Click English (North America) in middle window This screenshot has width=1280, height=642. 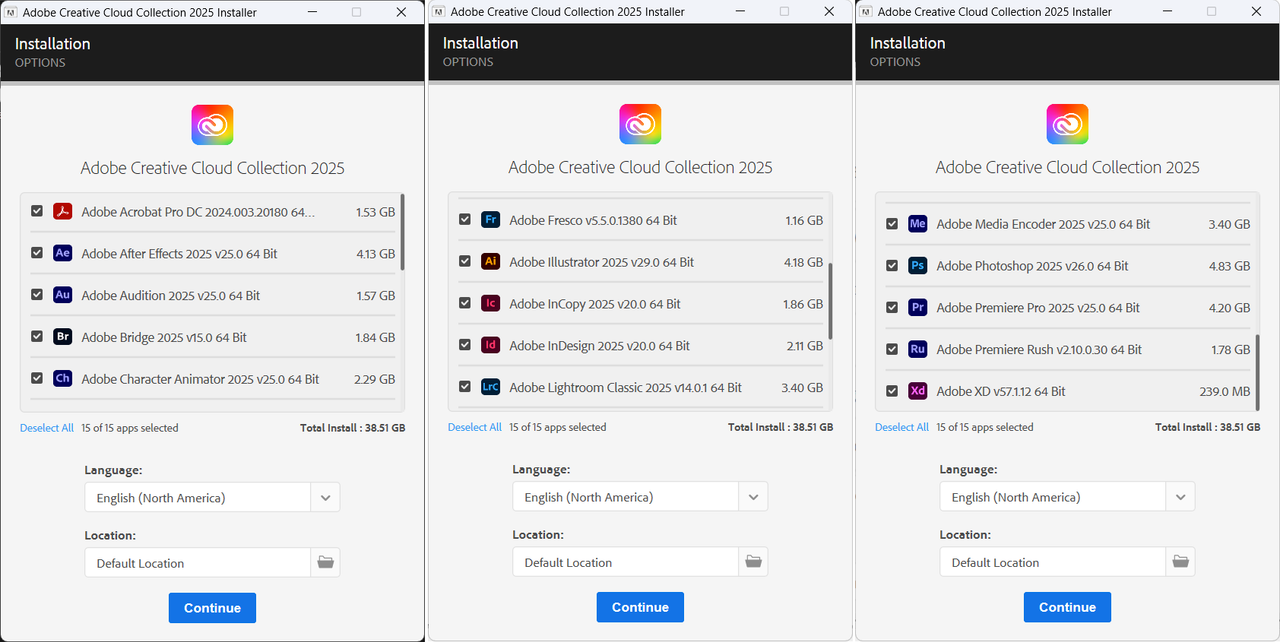pyautogui.click(x=588, y=497)
